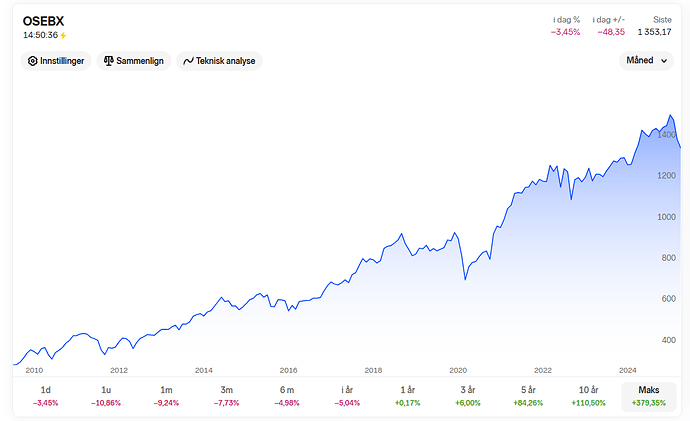Screen dimensions: 690x421
Task: Choose the 6 m period
Action: click(x=287, y=396)
